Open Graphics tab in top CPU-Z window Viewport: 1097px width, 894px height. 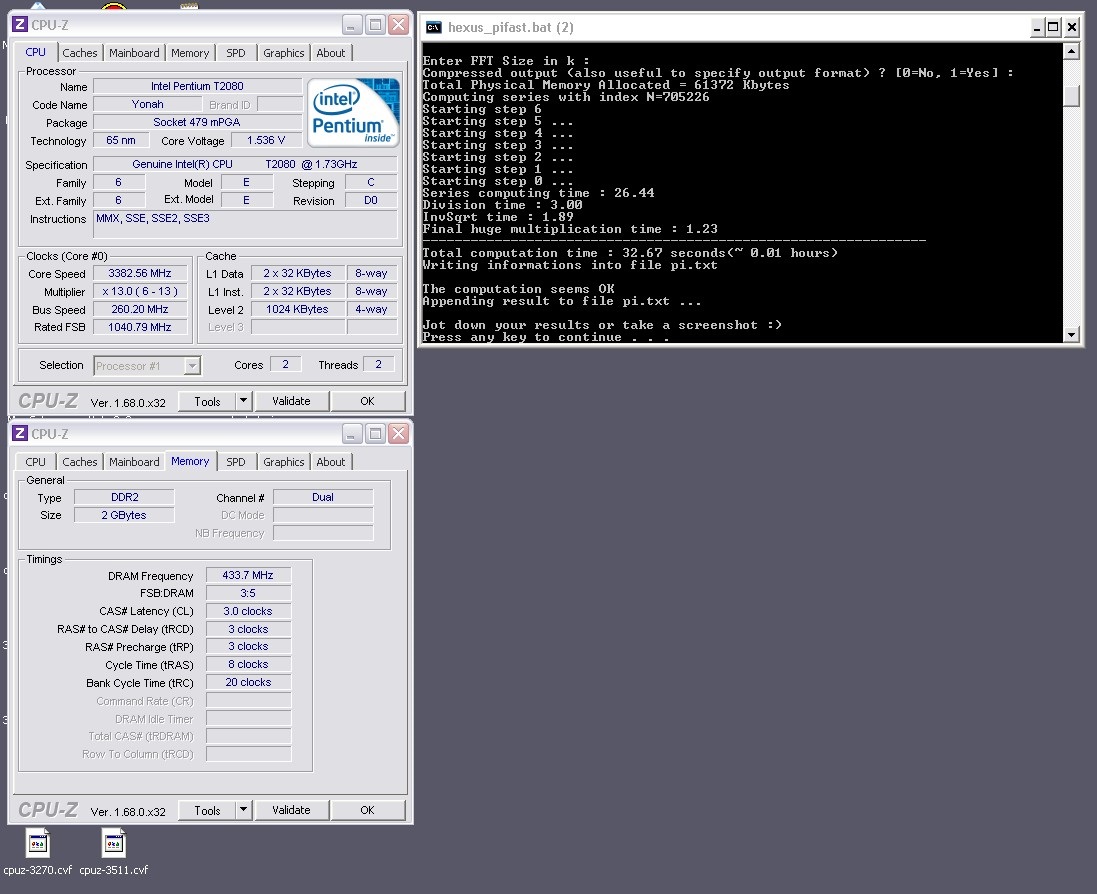pos(283,53)
